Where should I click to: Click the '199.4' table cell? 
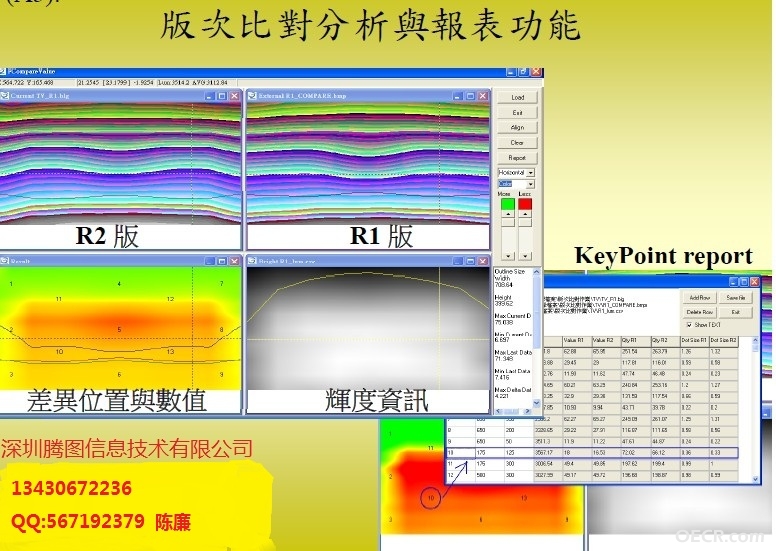[665, 464]
